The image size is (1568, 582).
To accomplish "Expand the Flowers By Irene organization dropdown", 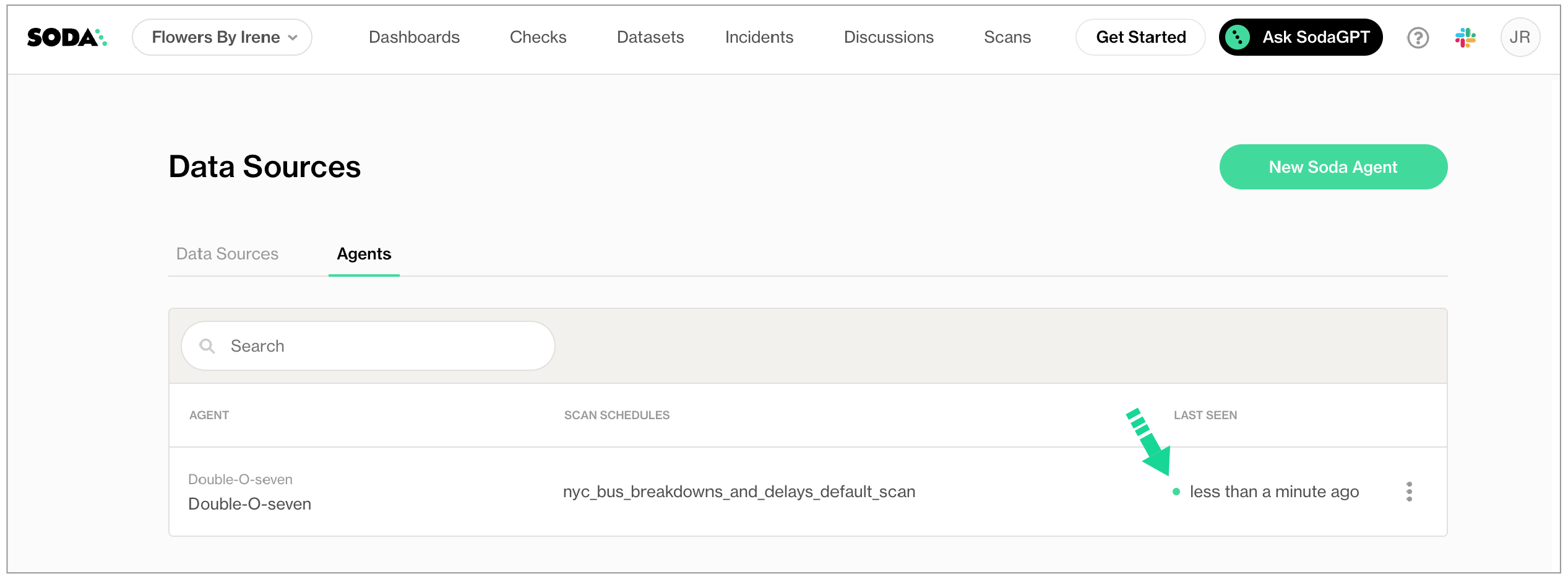I will pyautogui.click(x=222, y=38).
